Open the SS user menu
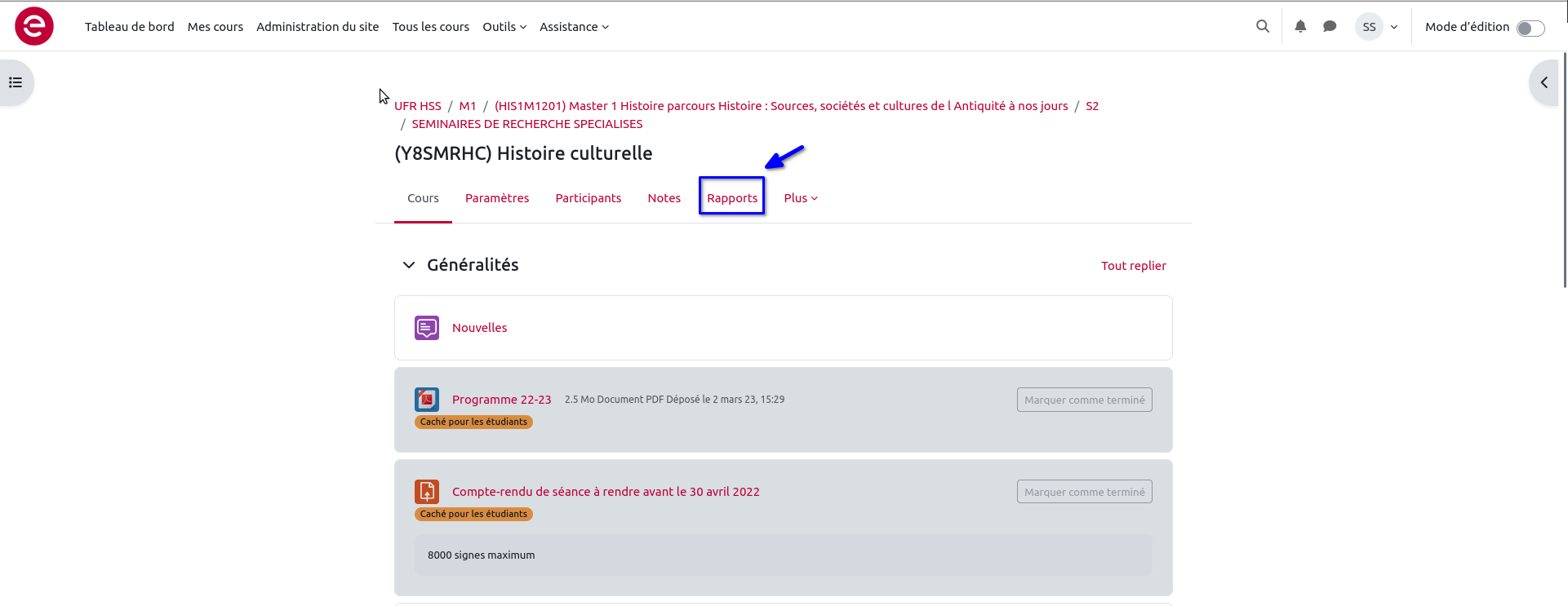Viewport: 1568px width, 606px height. (1377, 27)
